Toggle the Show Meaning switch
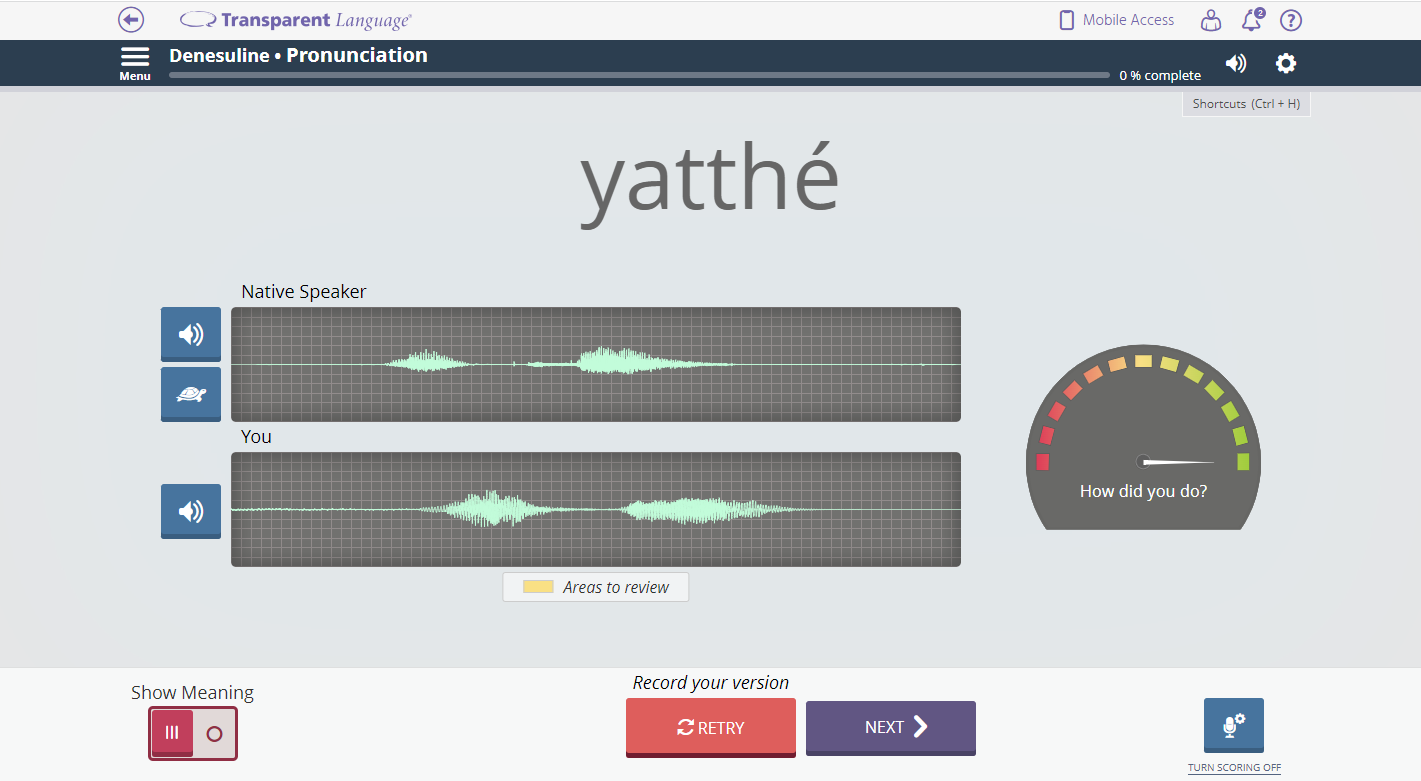1421x781 pixels. point(193,733)
